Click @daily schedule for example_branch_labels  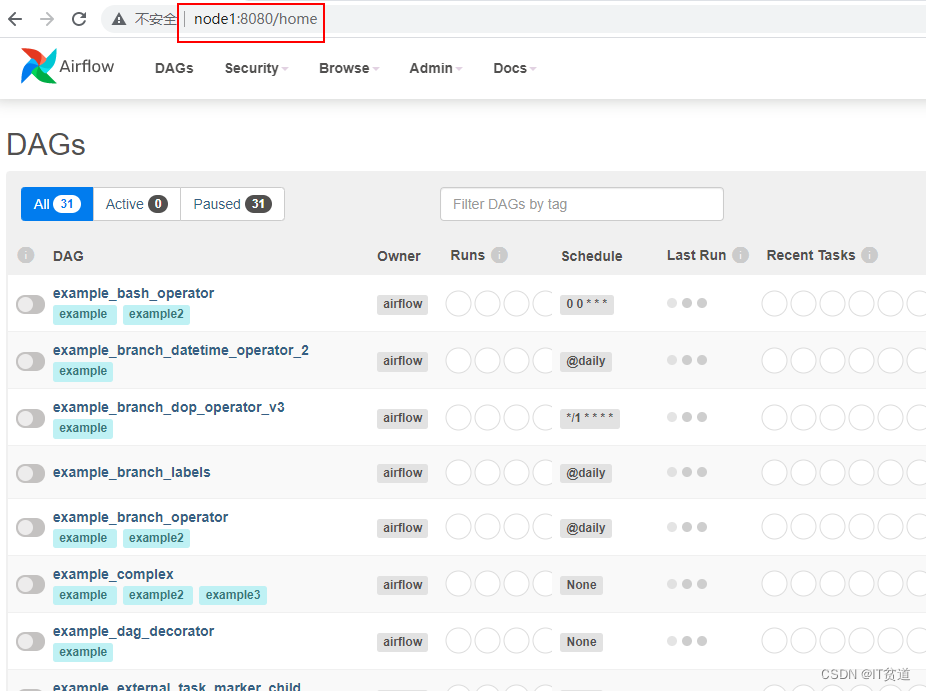tap(586, 473)
